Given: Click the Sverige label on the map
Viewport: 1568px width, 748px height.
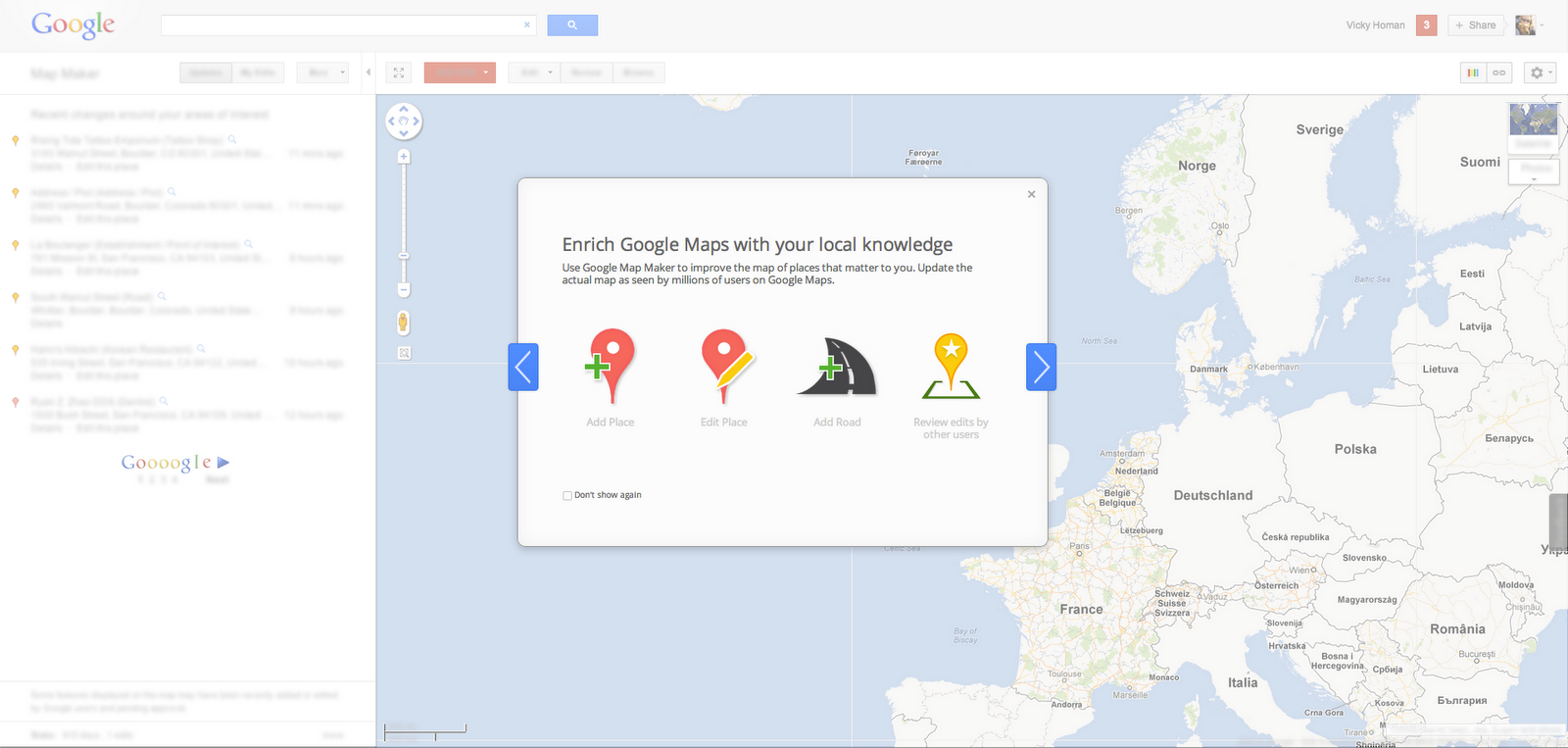Looking at the screenshot, I should coord(1320,129).
